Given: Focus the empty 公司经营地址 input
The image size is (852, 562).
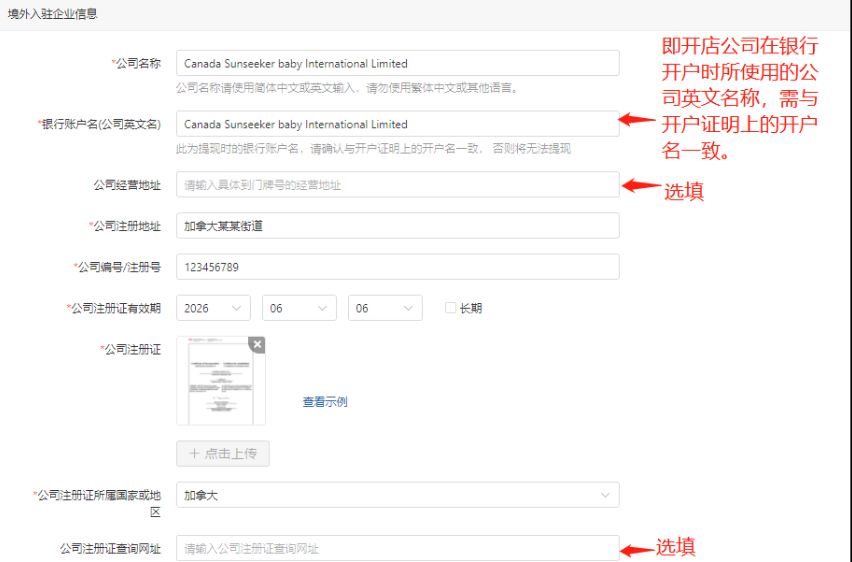Looking at the screenshot, I should tap(397, 184).
